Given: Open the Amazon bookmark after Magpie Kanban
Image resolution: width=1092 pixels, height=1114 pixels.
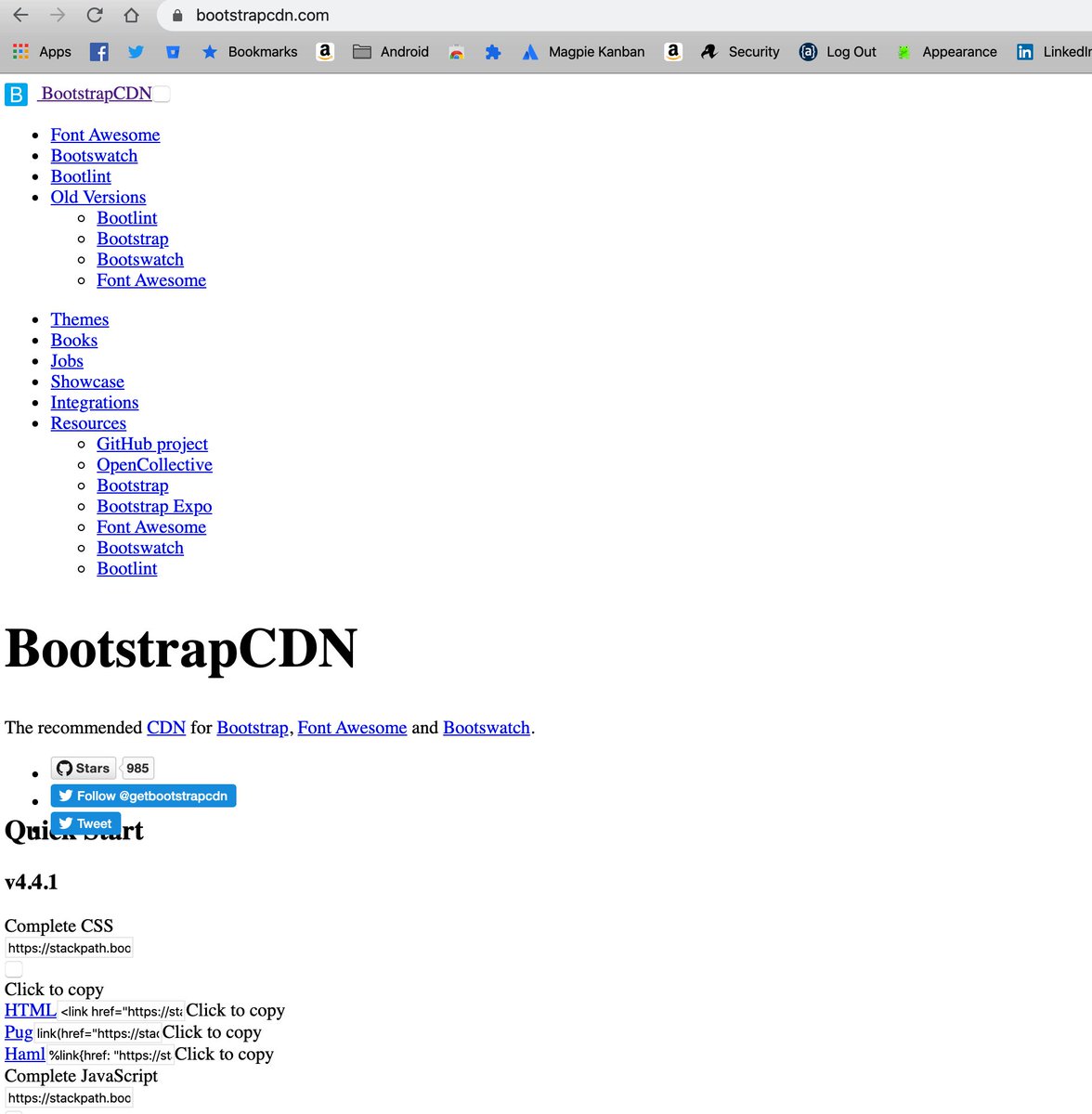Looking at the screenshot, I should click(673, 52).
